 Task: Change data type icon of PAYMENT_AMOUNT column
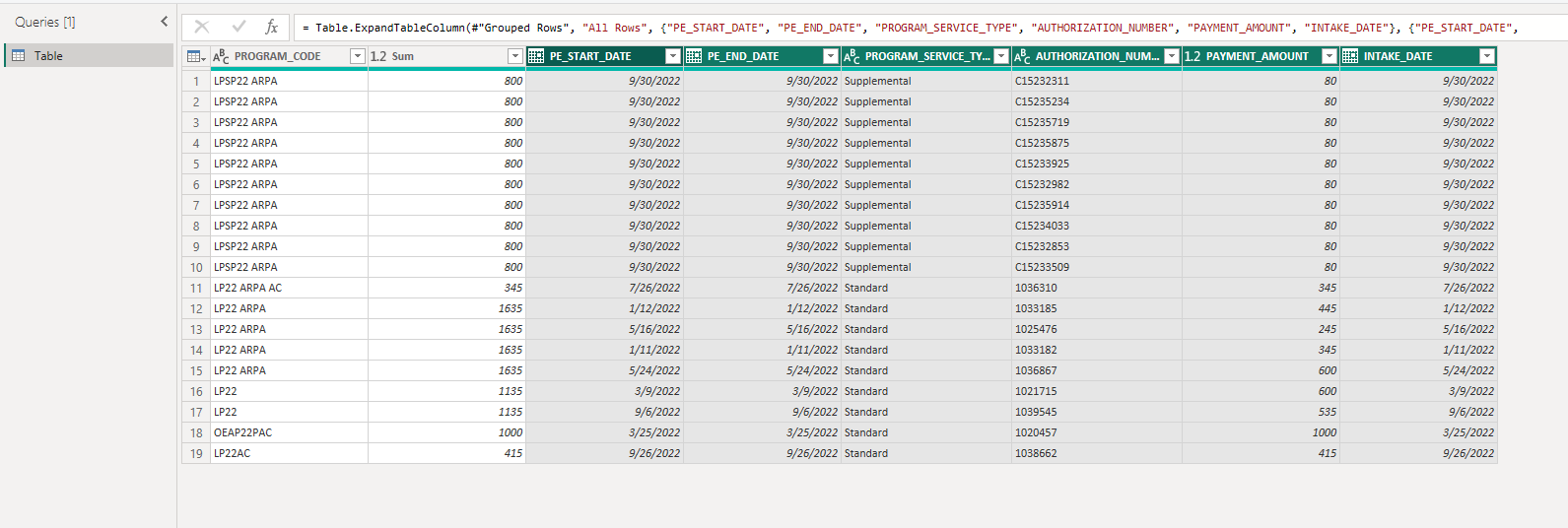[x=1193, y=56]
